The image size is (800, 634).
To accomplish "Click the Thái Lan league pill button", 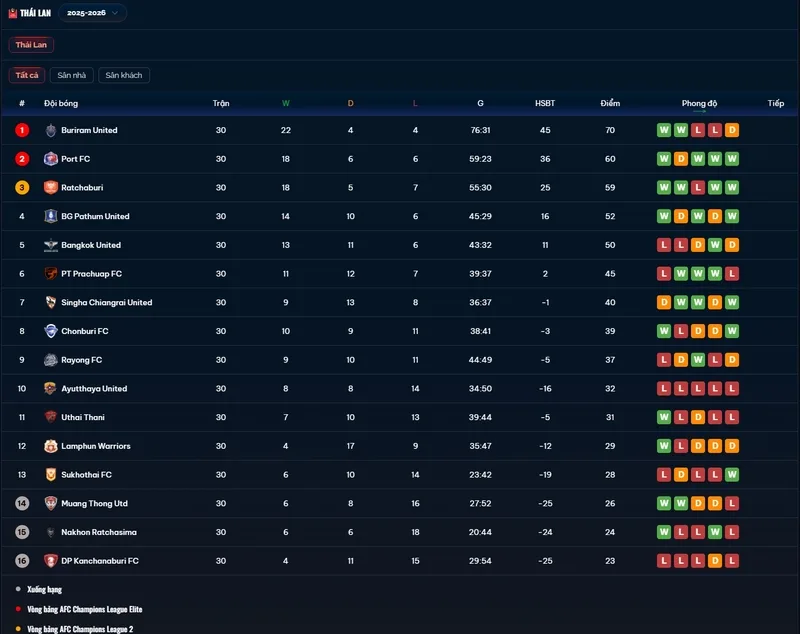I will point(31,44).
